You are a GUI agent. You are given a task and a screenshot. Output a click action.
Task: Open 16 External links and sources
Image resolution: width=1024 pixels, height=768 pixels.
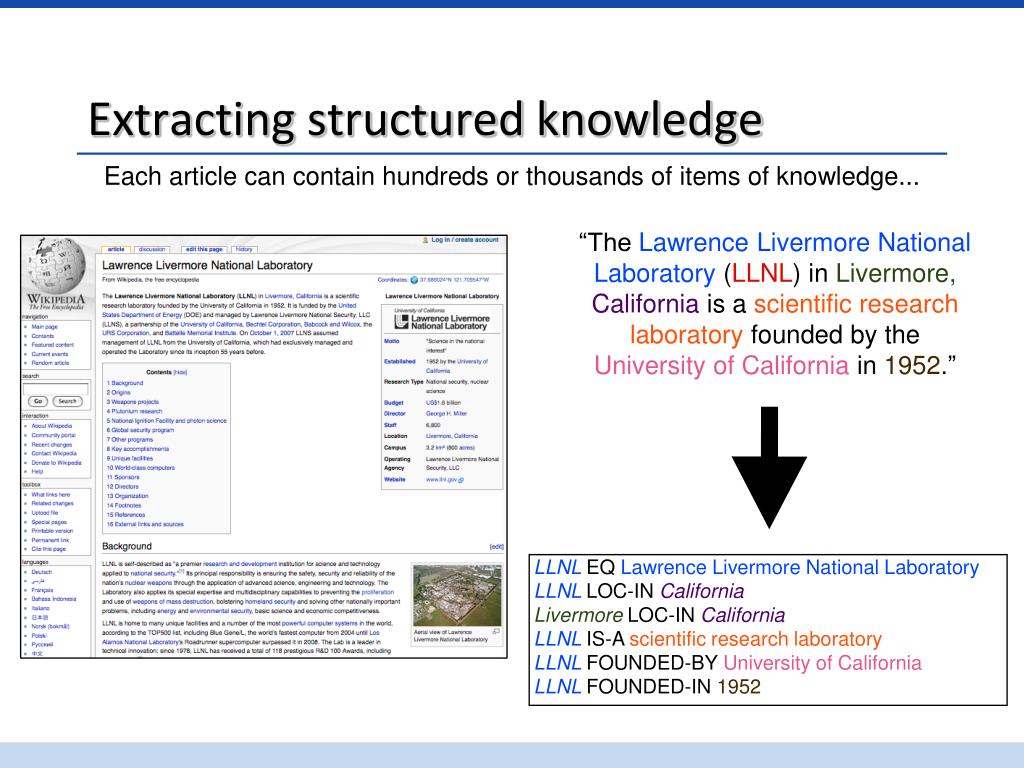(x=145, y=524)
